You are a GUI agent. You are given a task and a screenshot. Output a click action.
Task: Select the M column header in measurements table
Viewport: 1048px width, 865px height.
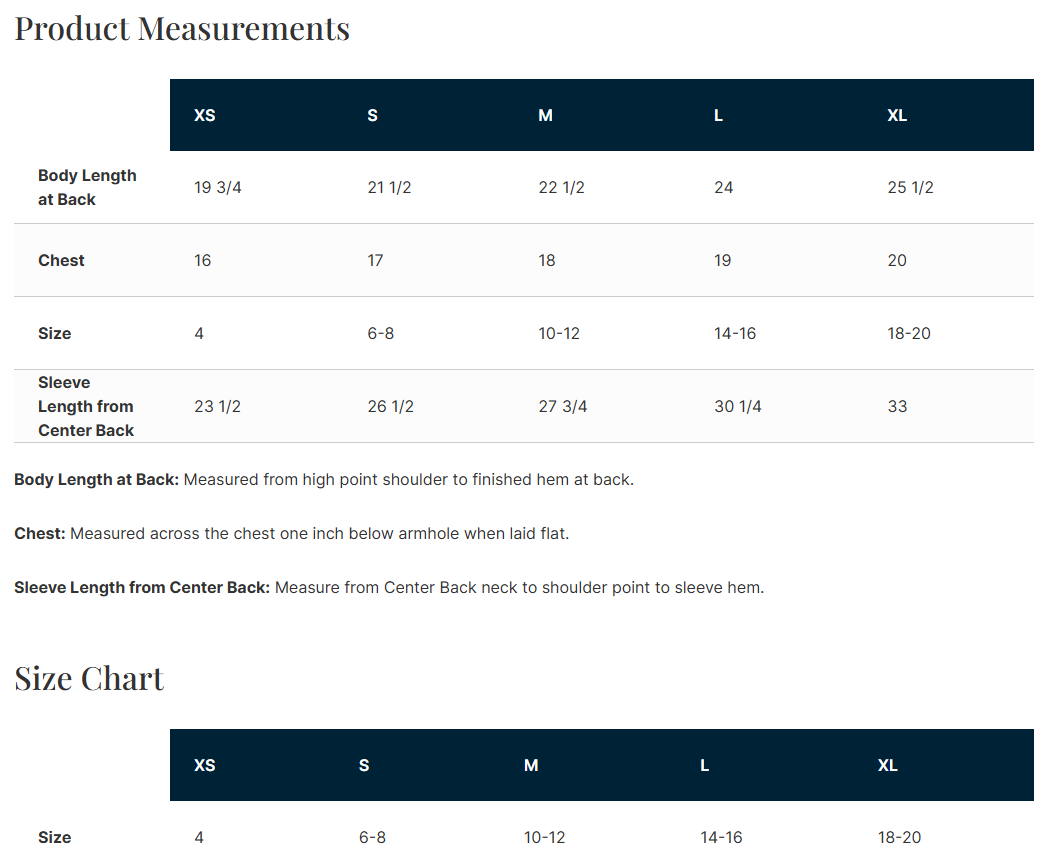[x=545, y=116]
